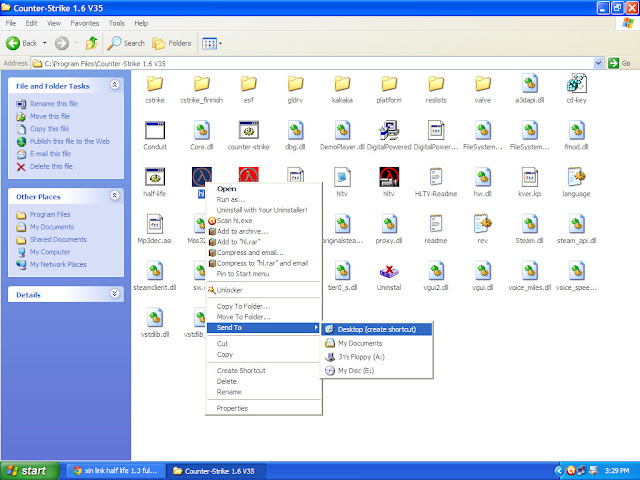Expand the Address bar dropdown

[598, 63]
